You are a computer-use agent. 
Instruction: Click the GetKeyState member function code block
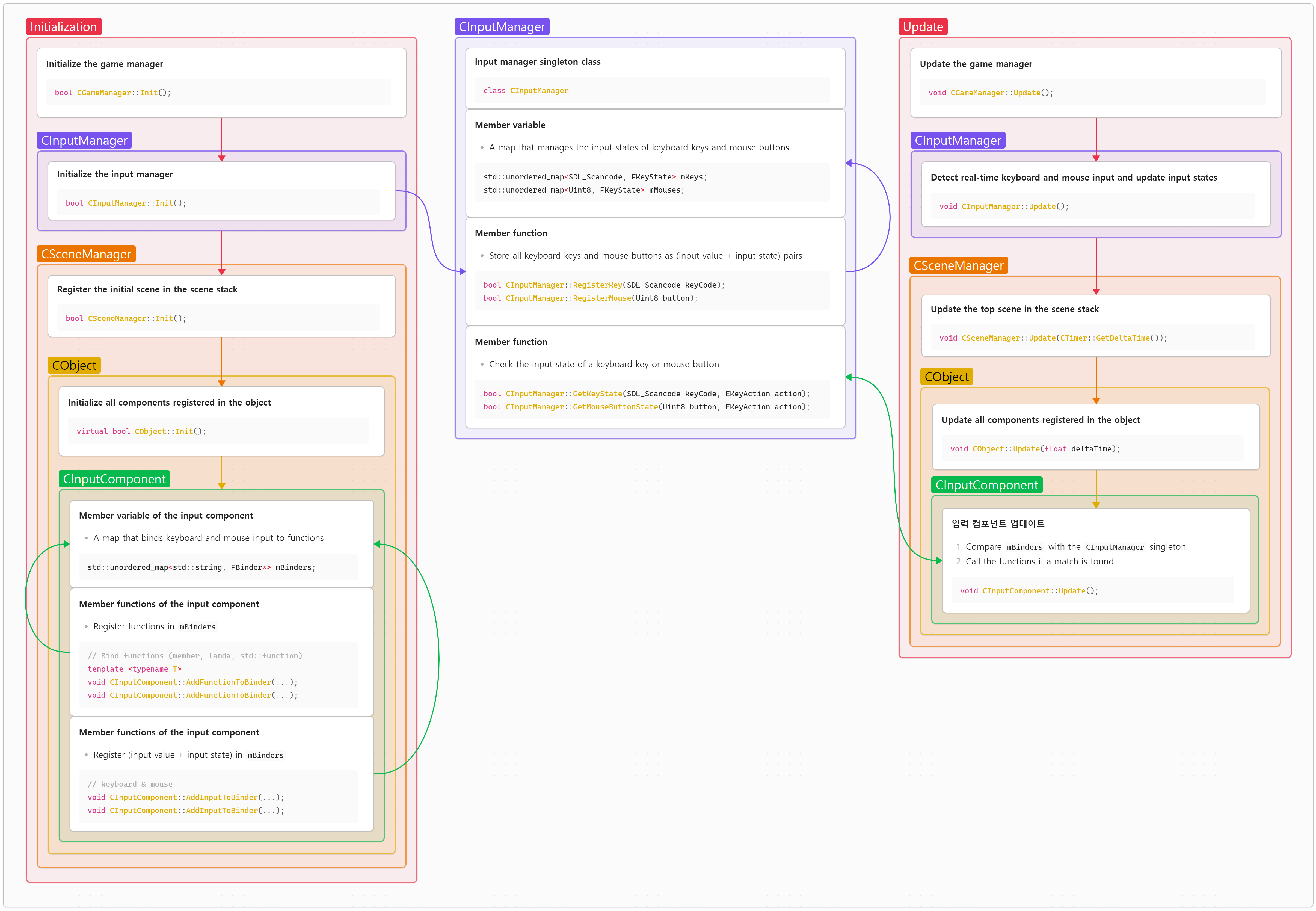tap(652, 400)
